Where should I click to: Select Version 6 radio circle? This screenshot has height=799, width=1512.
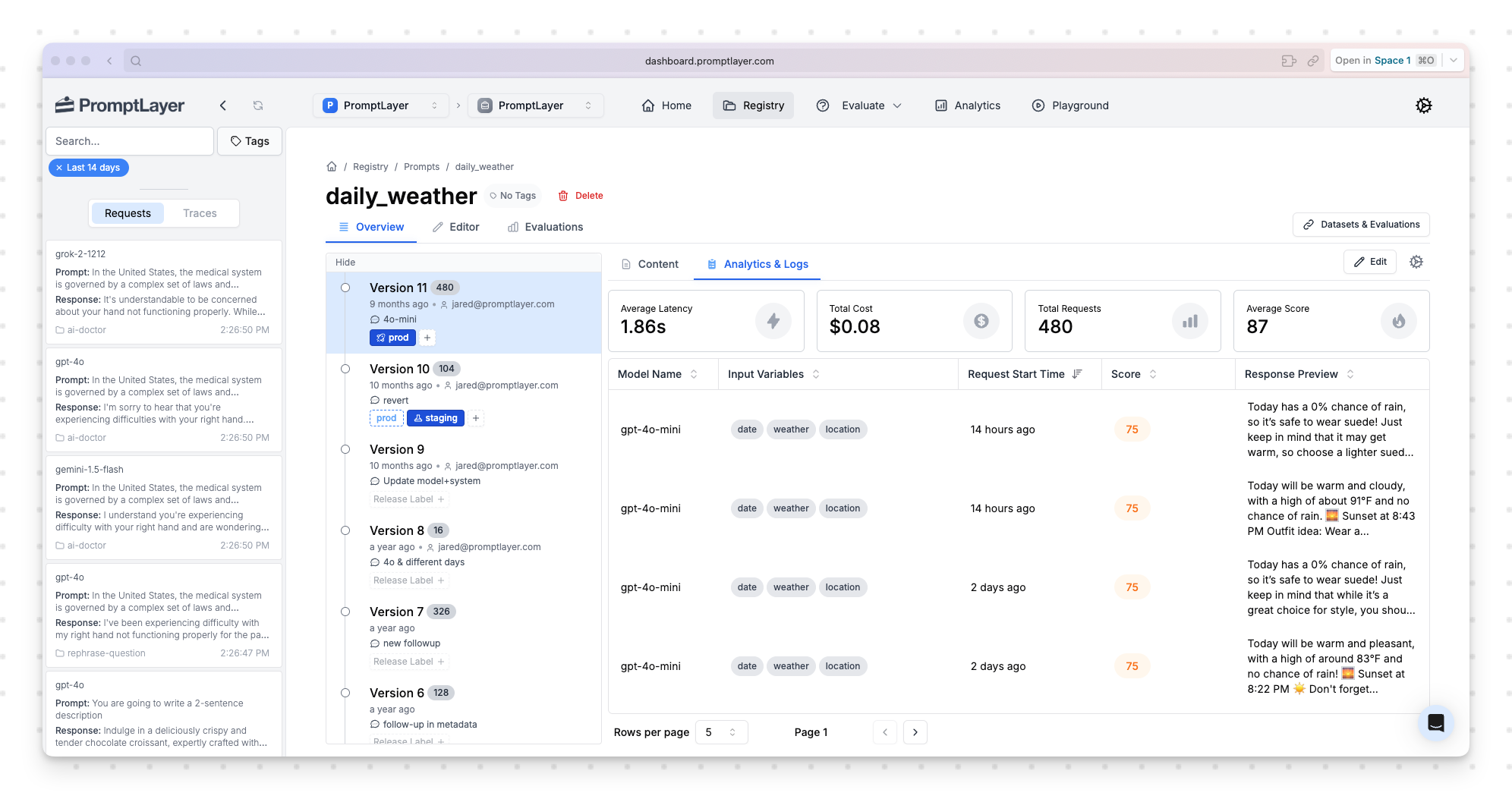pyautogui.click(x=345, y=693)
